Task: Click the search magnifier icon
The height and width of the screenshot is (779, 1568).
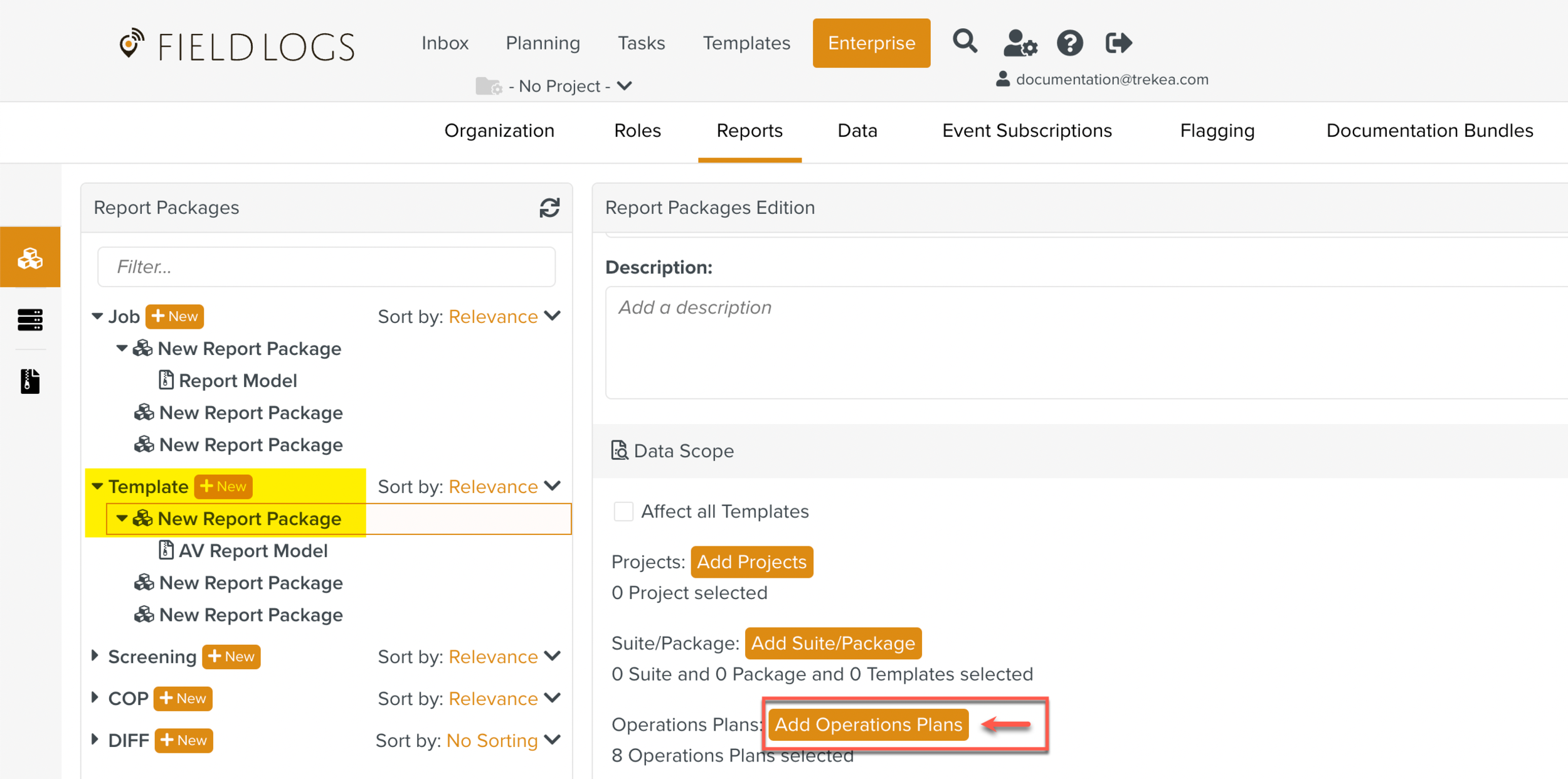Action: (x=965, y=42)
